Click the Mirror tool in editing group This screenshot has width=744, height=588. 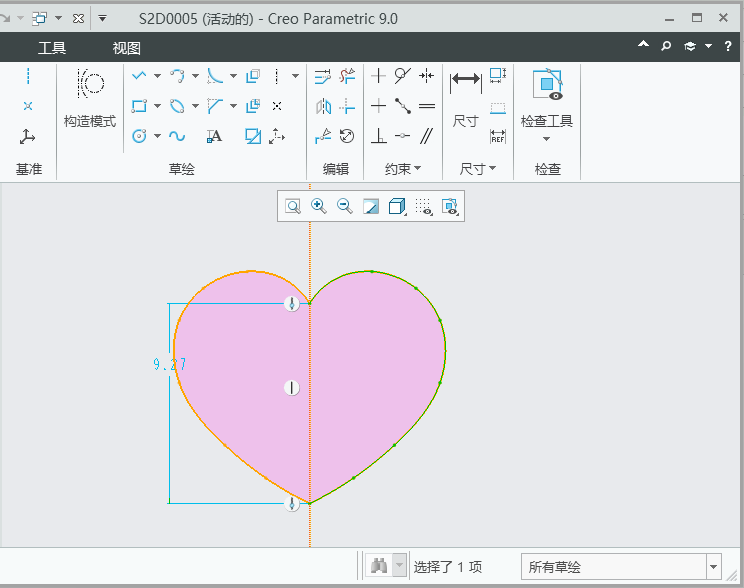pyautogui.click(x=322, y=106)
